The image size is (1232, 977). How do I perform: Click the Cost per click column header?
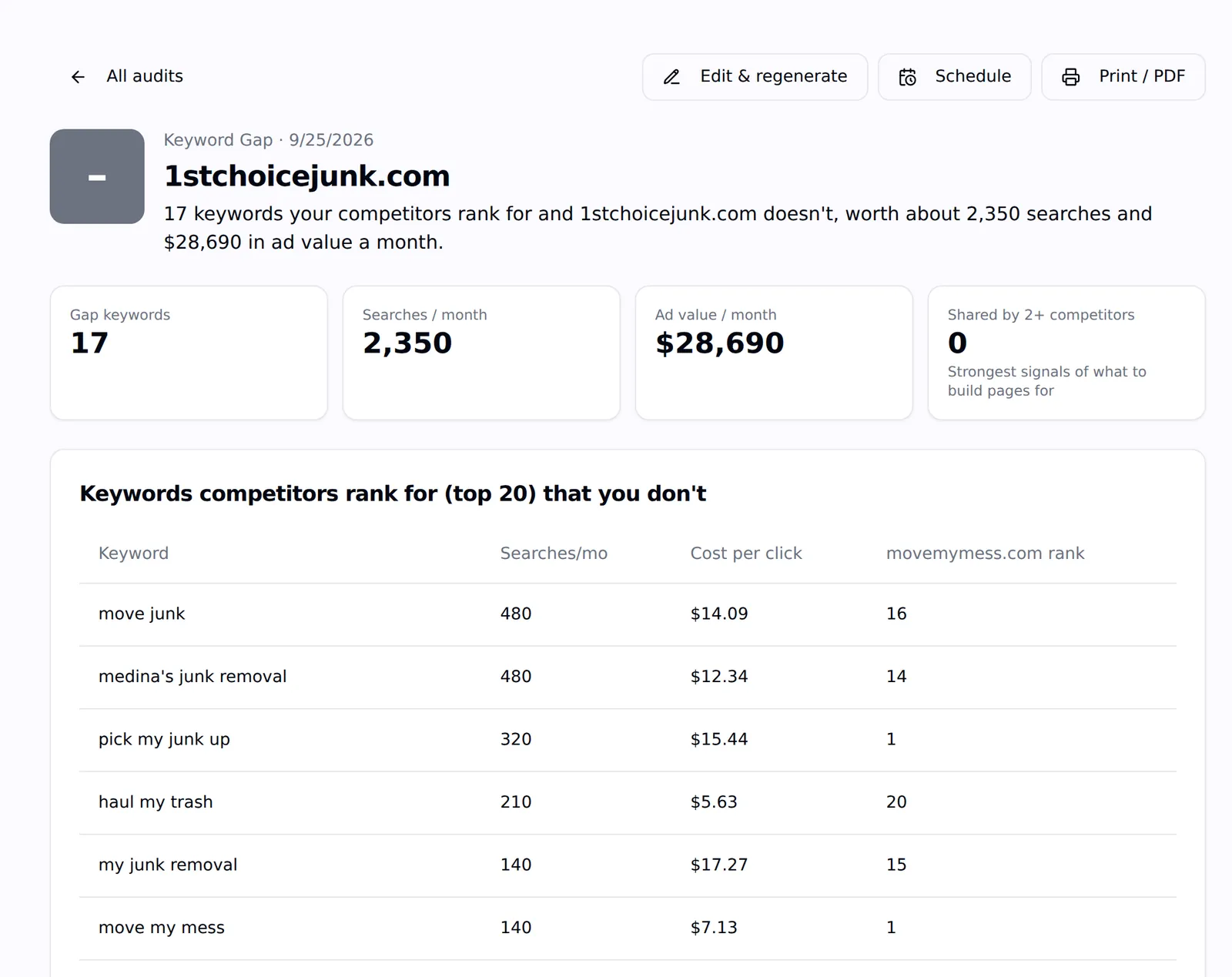[x=746, y=554]
